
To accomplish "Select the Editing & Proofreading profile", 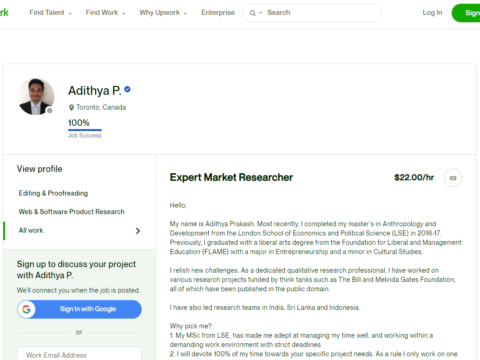I will (x=53, y=193).
